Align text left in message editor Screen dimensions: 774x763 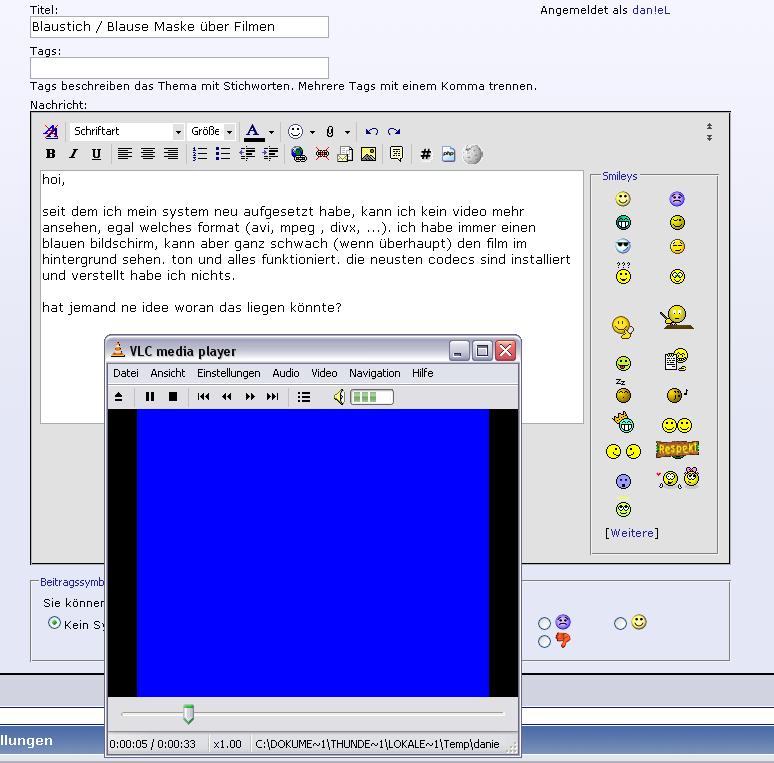click(x=124, y=154)
